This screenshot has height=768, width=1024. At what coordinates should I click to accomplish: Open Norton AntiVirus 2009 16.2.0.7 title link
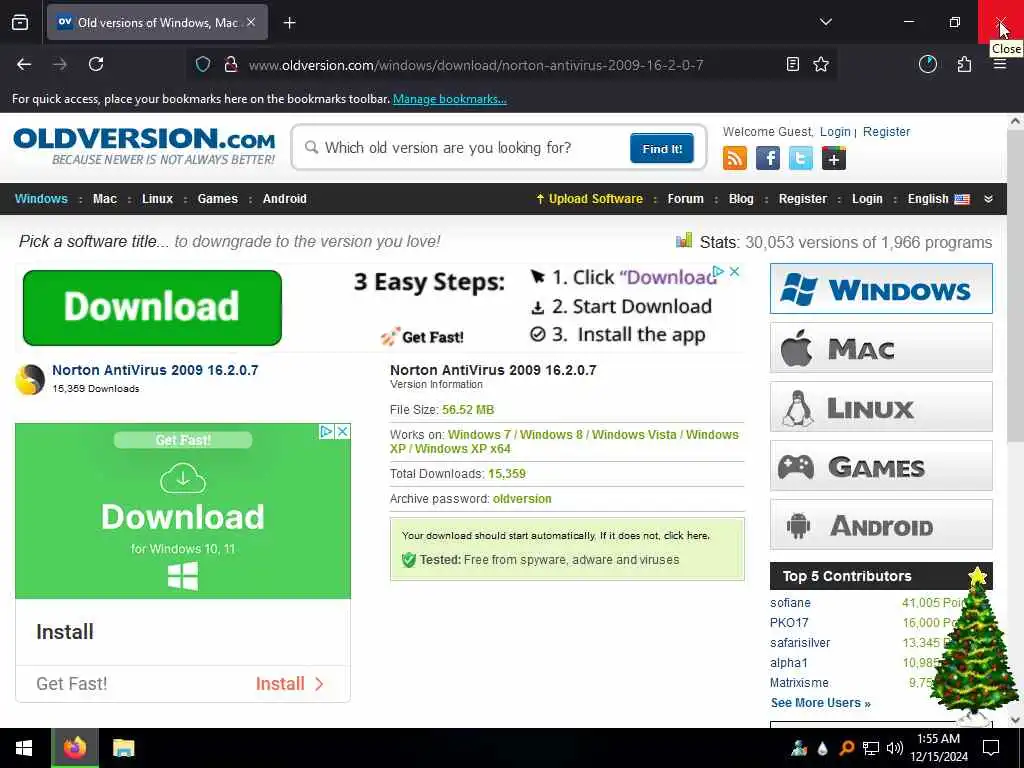tap(155, 370)
